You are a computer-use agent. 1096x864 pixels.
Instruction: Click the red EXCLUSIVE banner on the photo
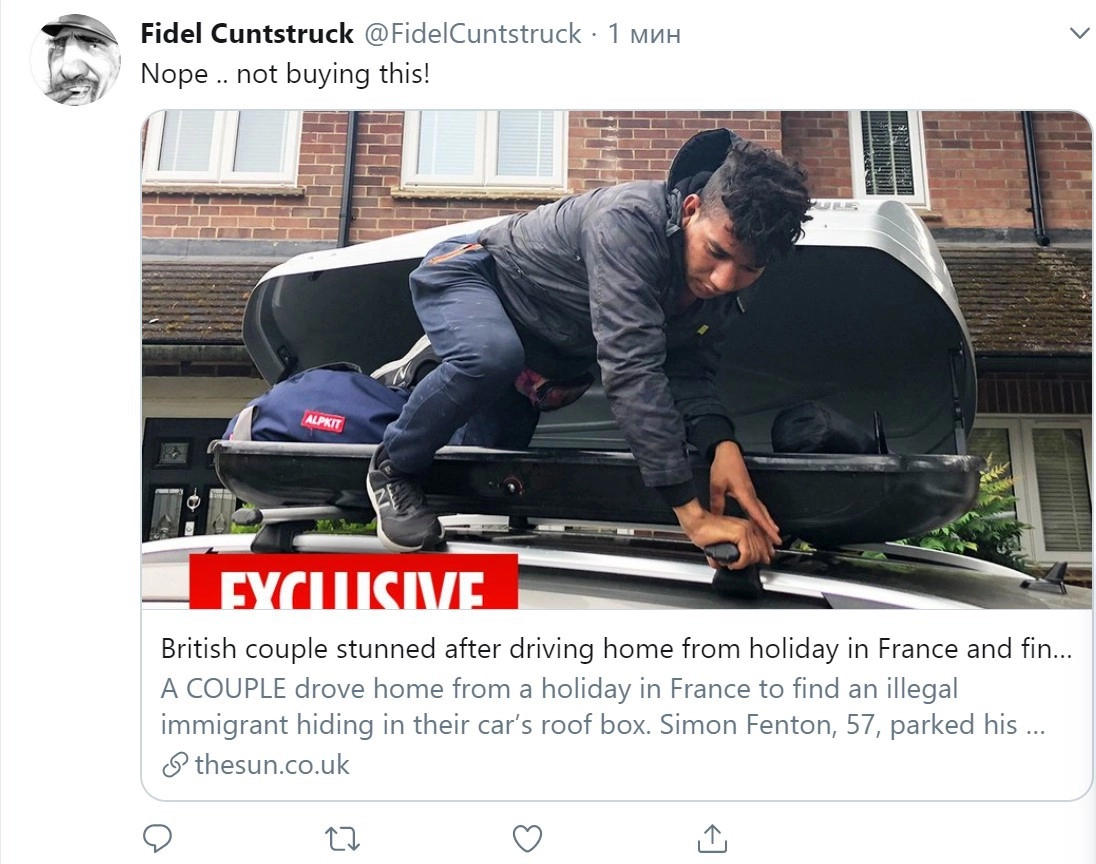353,583
